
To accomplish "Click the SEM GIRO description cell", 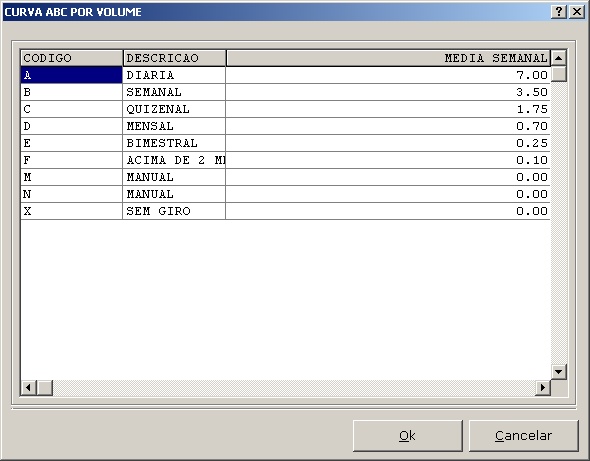I will coord(174,211).
